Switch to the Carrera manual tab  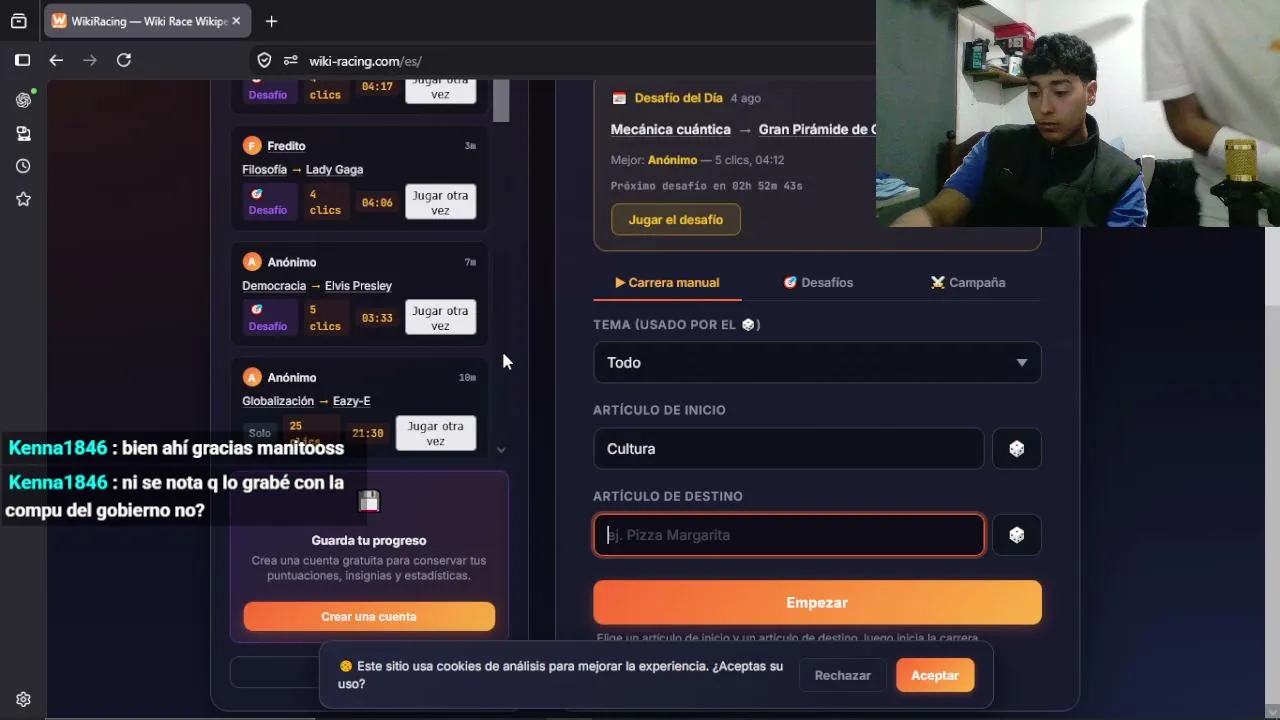[x=667, y=283]
